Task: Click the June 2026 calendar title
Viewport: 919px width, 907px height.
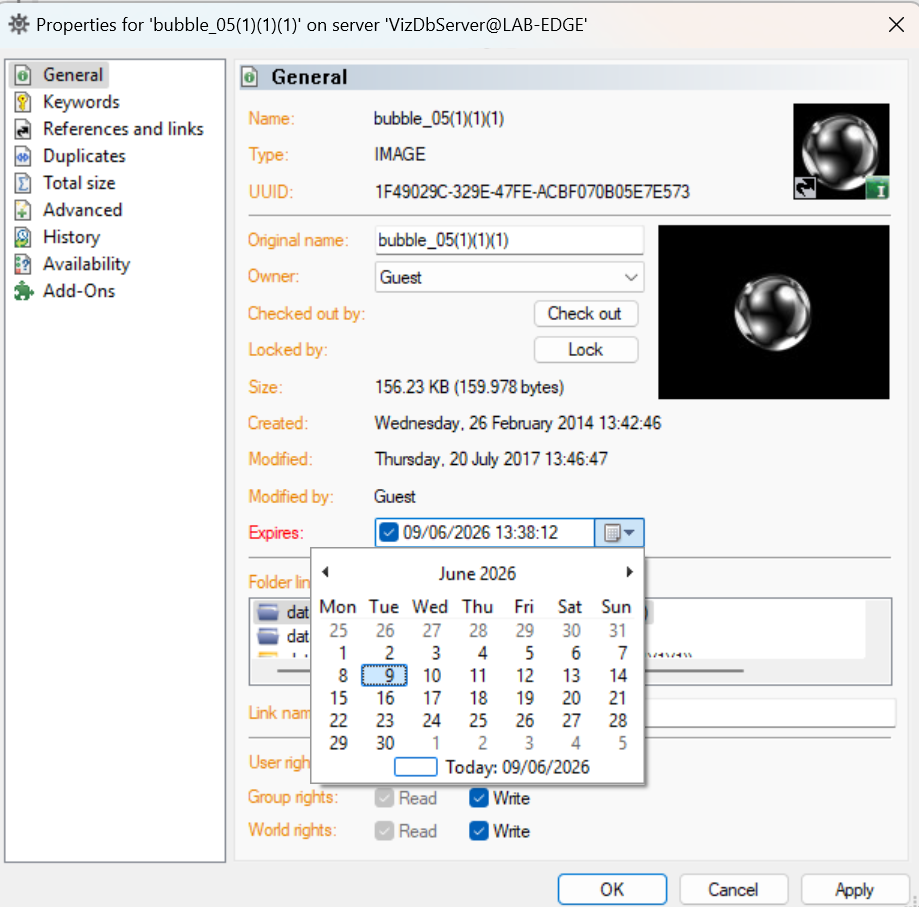Action: 477,573
